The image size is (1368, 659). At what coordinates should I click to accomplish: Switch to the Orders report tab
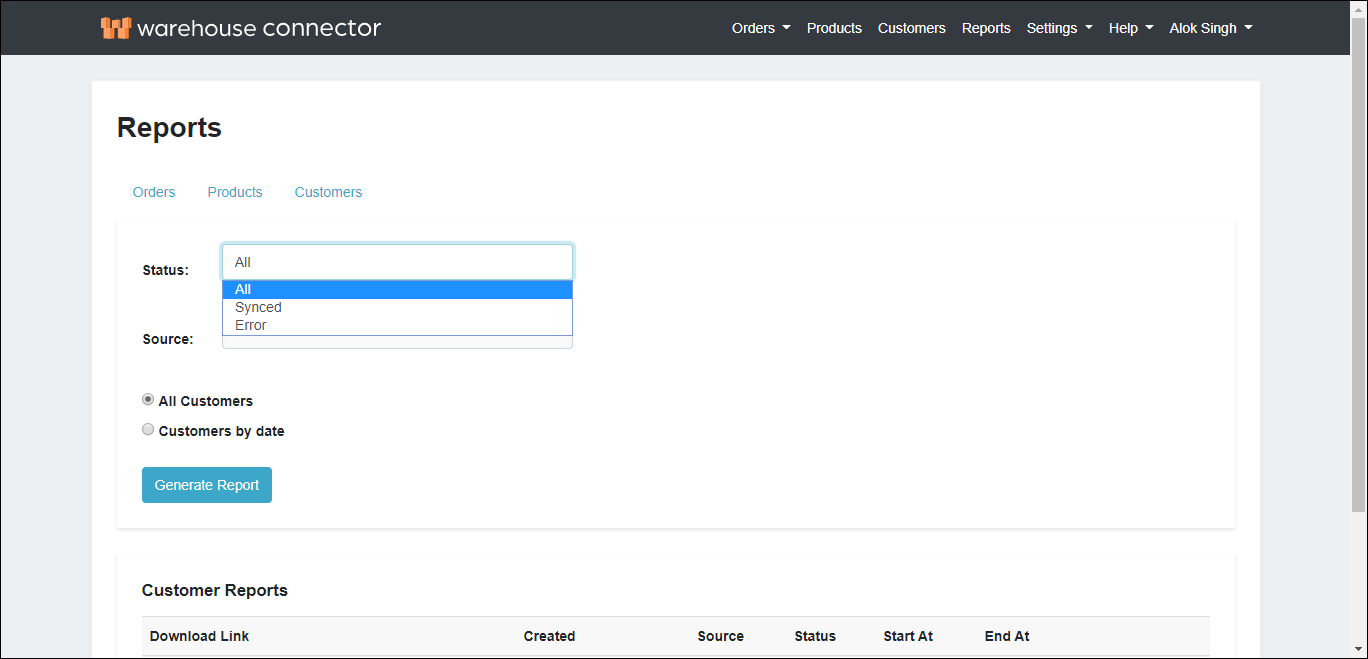[154, 191]
